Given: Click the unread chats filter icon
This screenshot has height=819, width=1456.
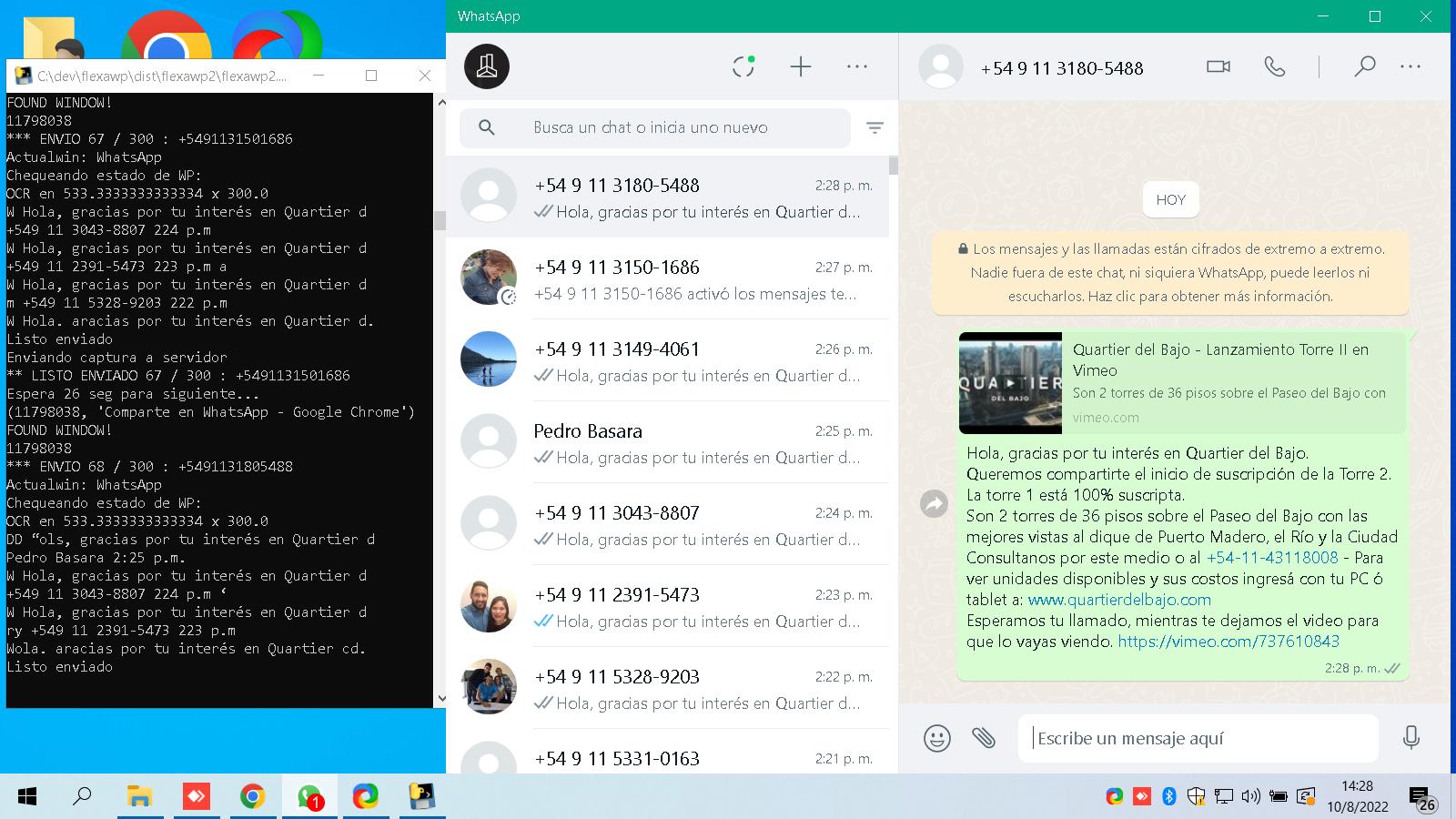Looking at the screenshot, I should 875,128.
